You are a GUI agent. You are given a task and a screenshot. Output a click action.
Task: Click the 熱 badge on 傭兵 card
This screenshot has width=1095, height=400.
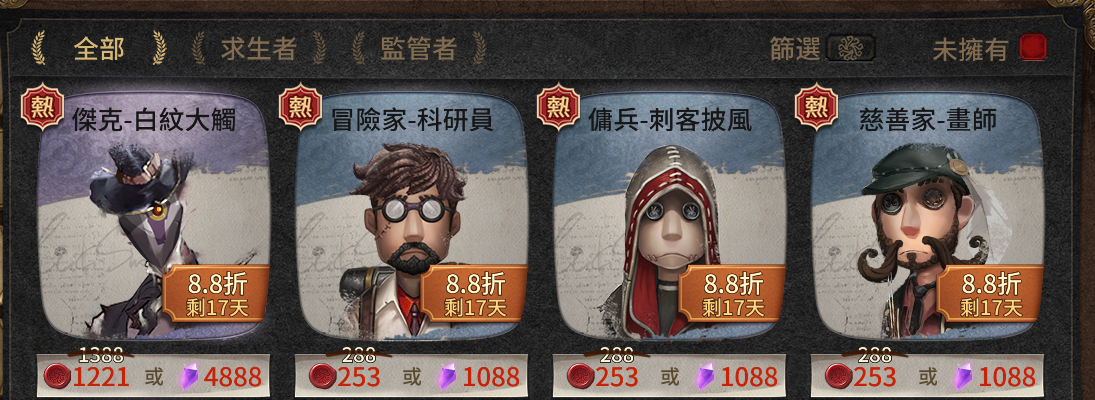pos(558,106)
